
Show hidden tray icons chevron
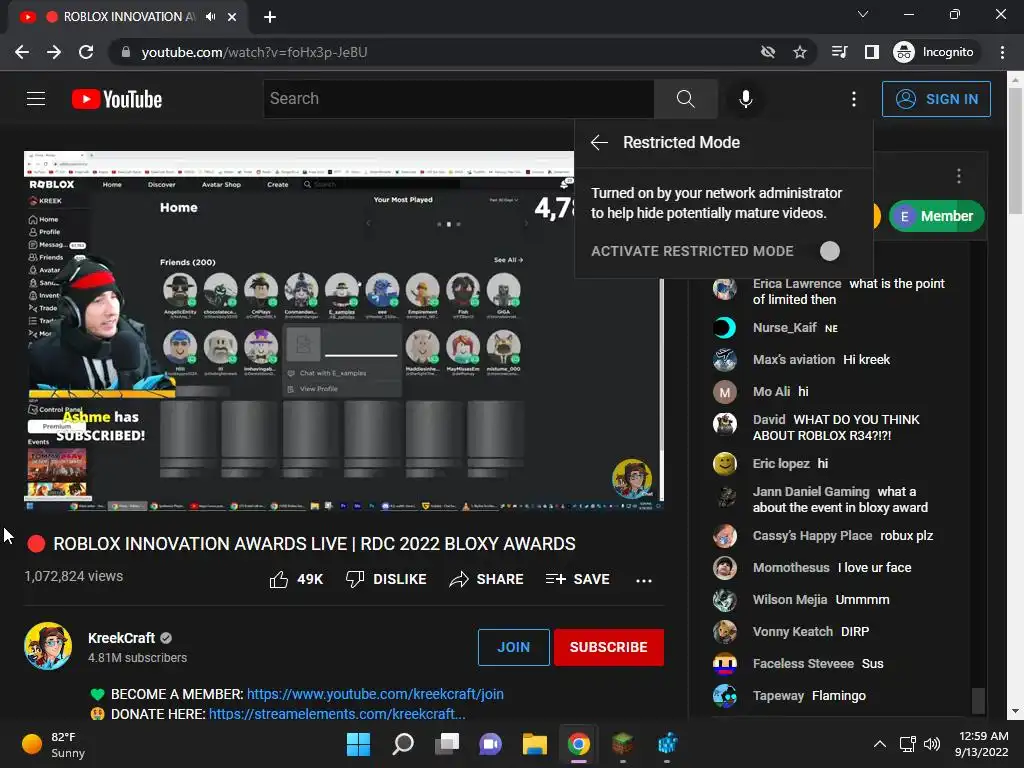880,744
